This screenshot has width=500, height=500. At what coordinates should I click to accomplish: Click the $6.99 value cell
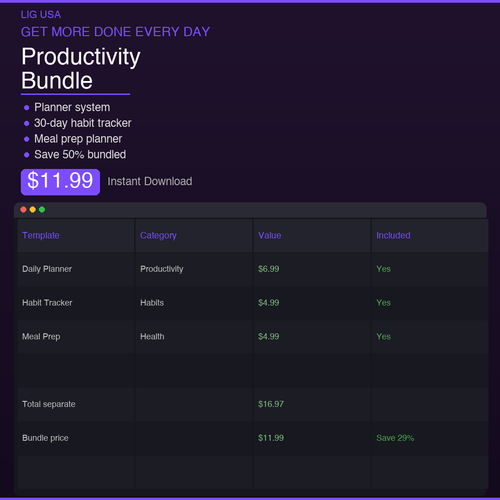(312, 269)
